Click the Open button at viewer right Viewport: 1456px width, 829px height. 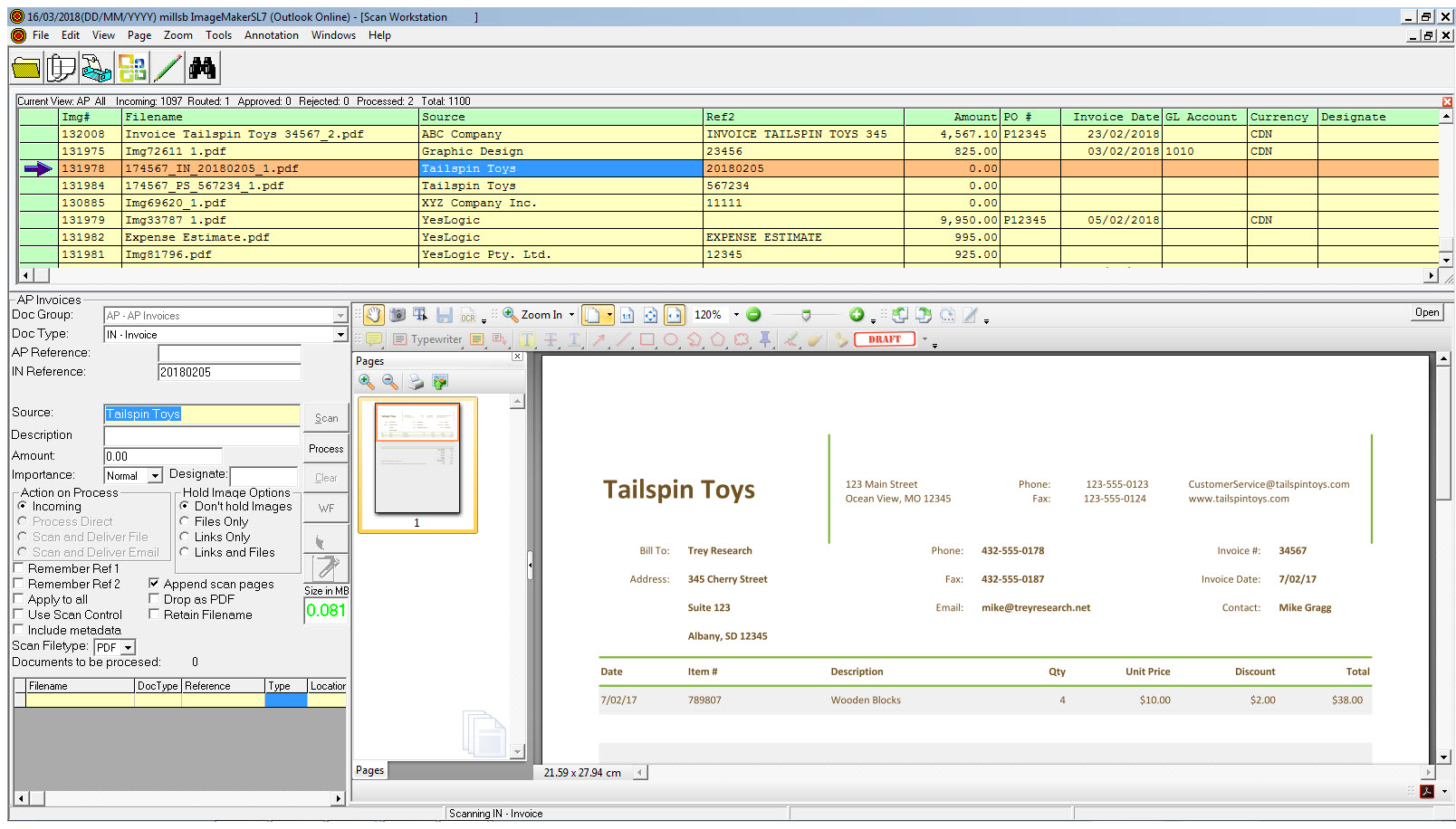[x=1427, y=312]
